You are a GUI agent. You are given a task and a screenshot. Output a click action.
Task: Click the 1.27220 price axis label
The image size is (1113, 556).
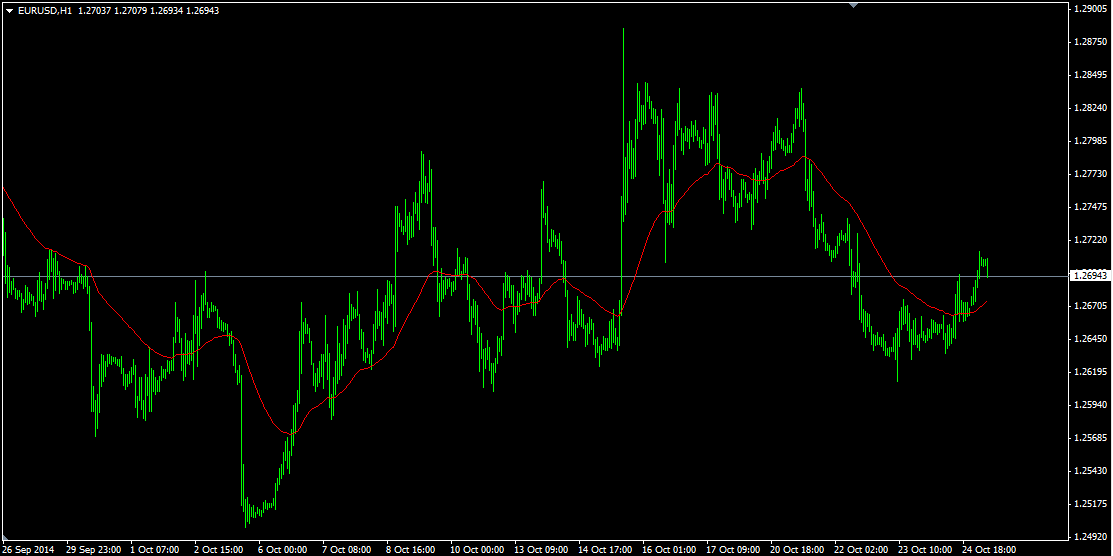1089,240
